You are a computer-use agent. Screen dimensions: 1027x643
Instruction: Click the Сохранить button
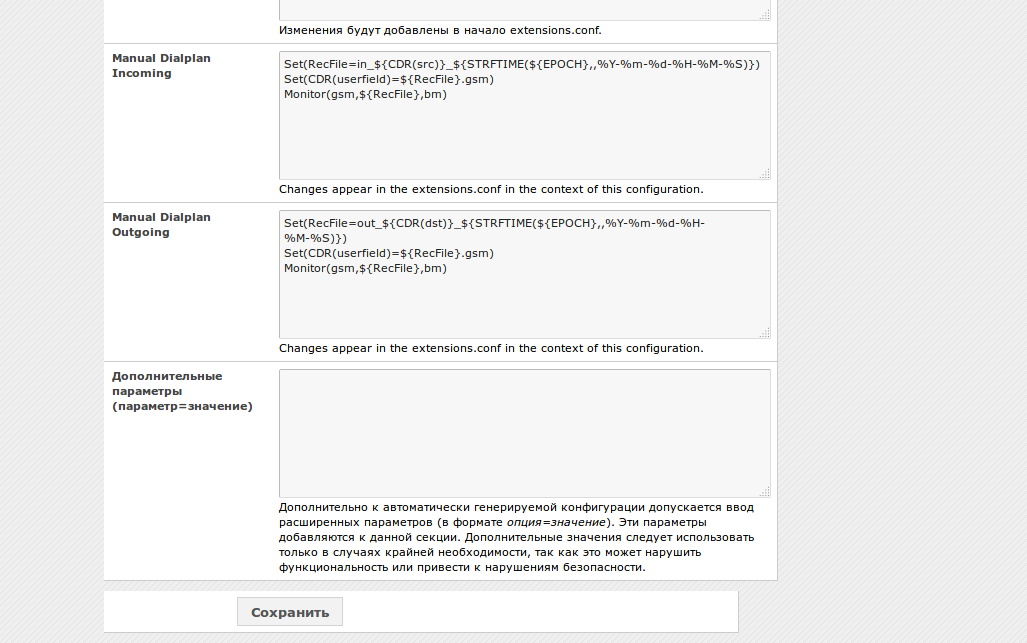(x=289, y=612)
